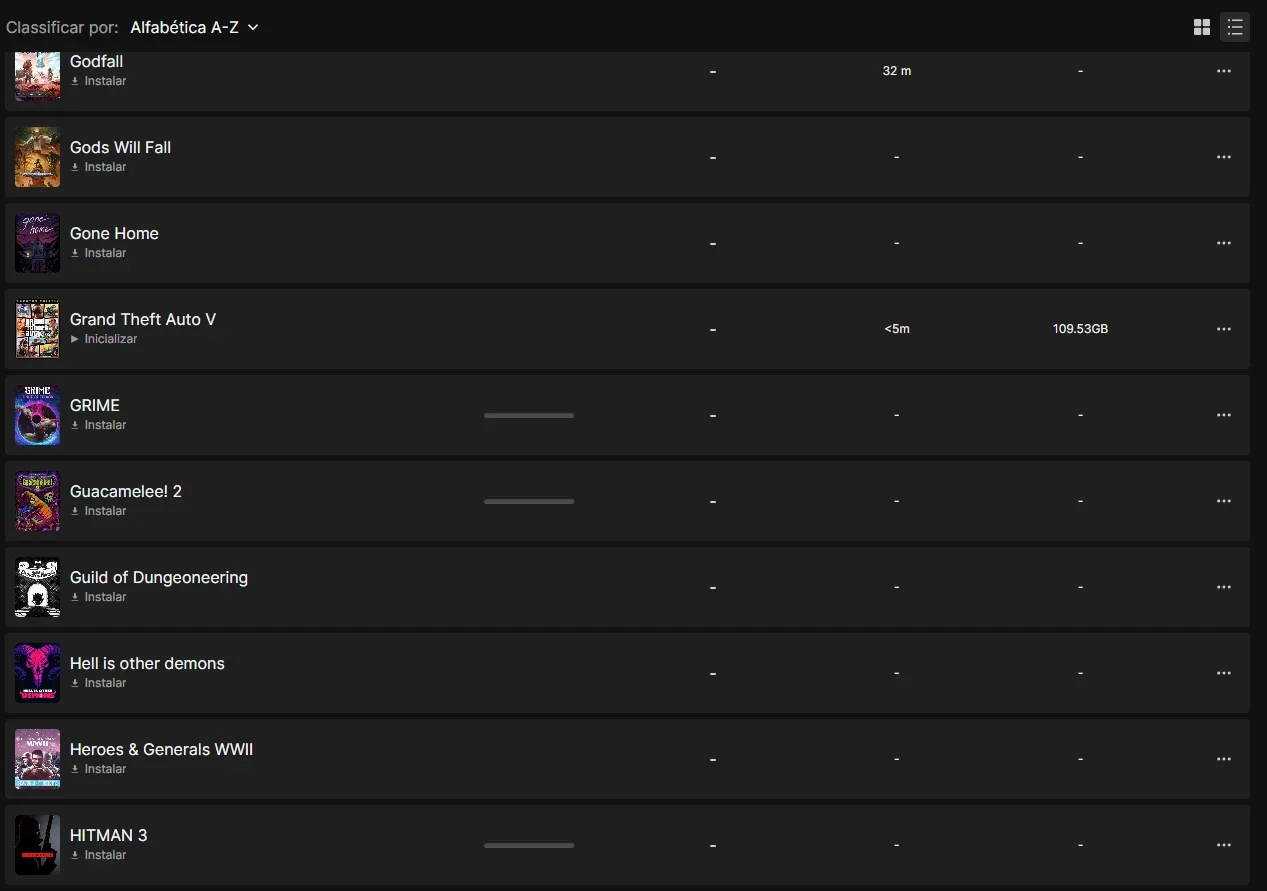Viewport: 1267px width, 891px height.
Task: Open the Grand Theft Auto V cover thumbnail
Action: point(38,329)
